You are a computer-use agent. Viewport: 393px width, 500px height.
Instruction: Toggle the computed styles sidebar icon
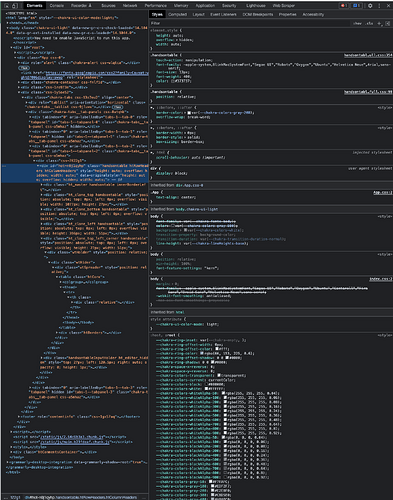(x=388, y=23)
